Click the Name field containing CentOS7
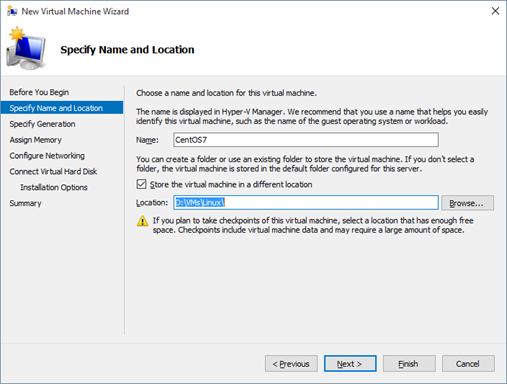 [x=306, y=140]
